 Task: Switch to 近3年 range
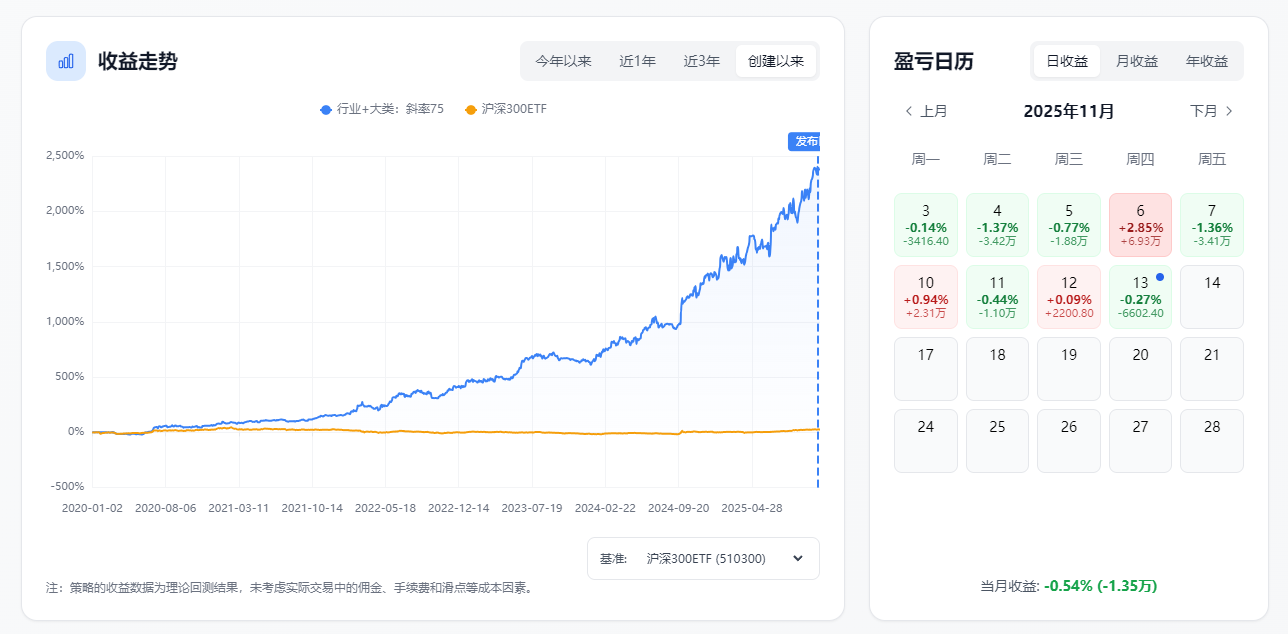701,61
